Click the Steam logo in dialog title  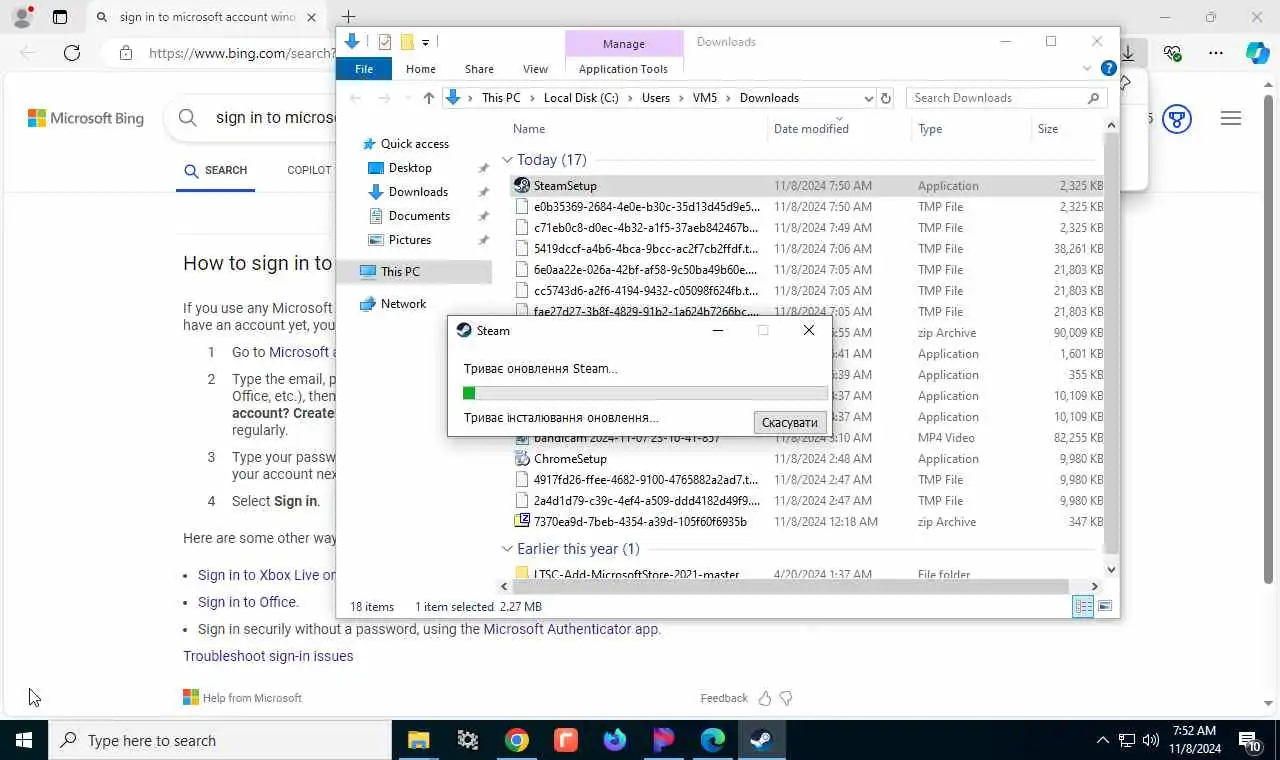464,331
